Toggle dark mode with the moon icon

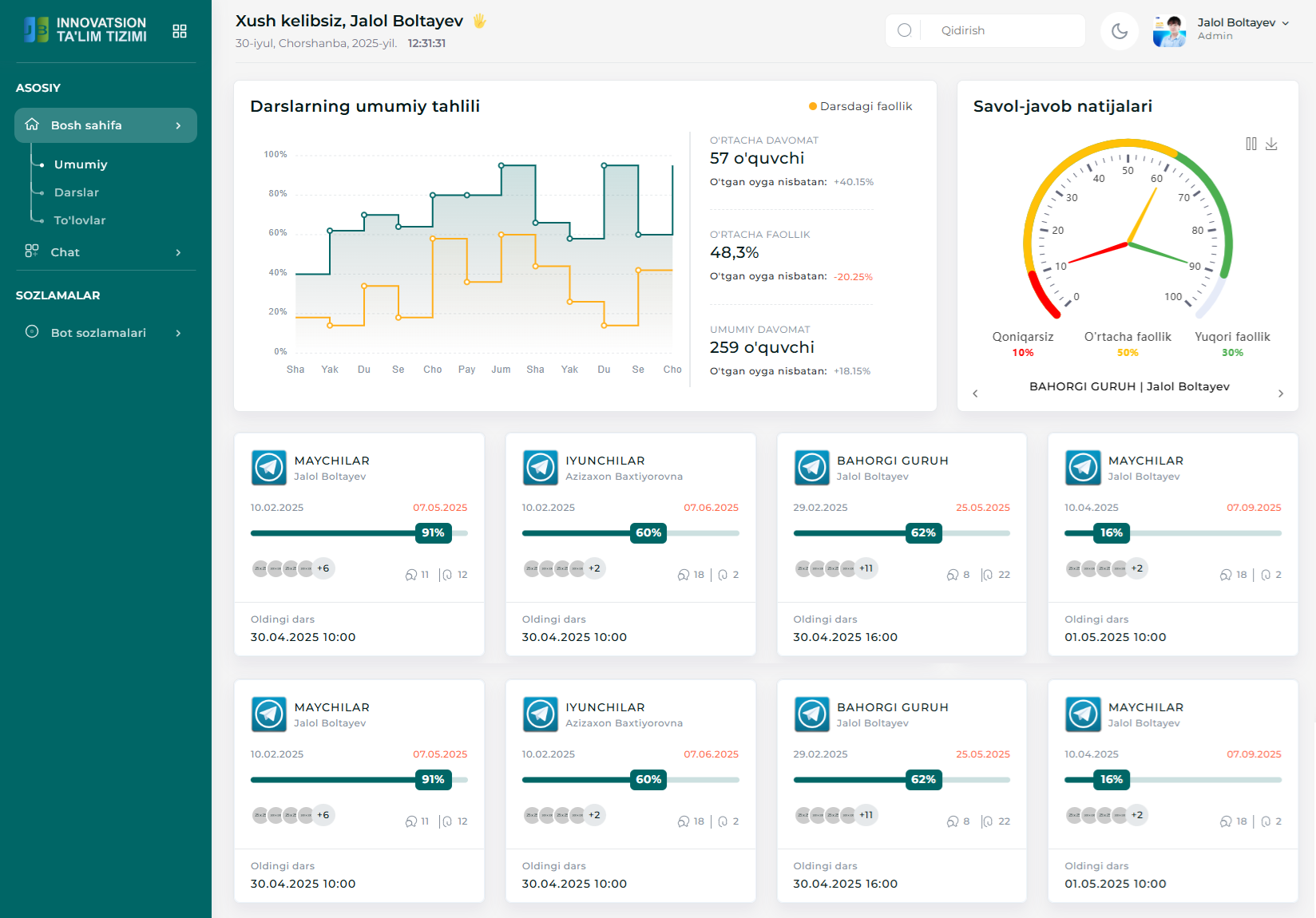[1119, 31]
